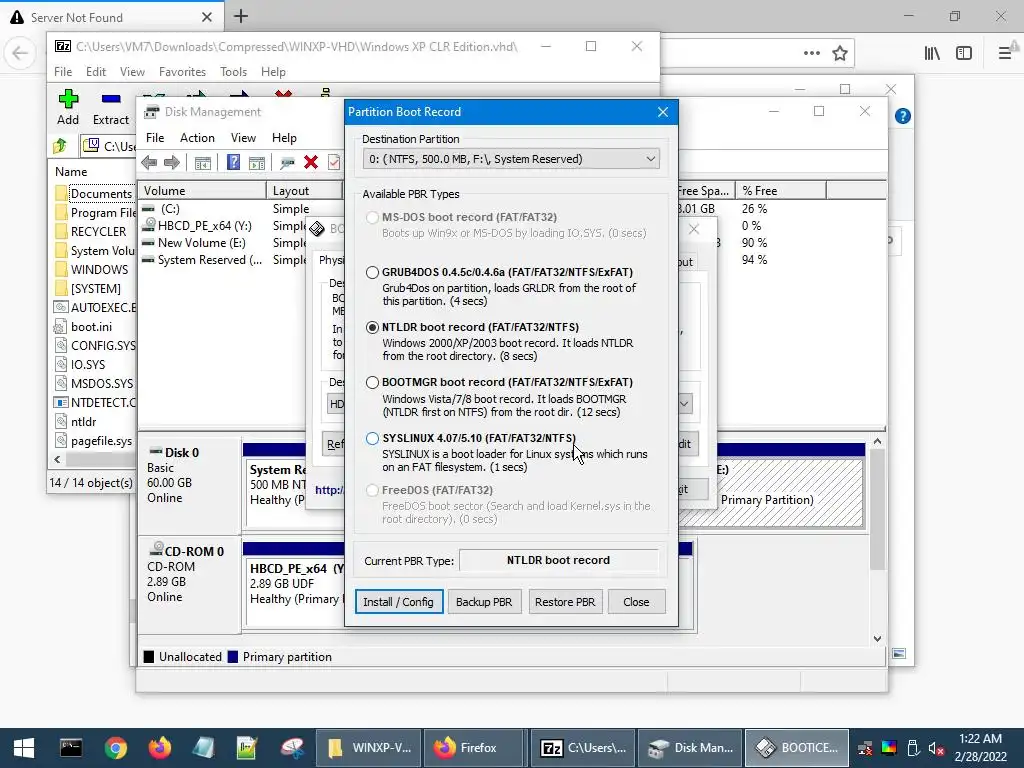Click the blue question mark help icon

(903, 116)
